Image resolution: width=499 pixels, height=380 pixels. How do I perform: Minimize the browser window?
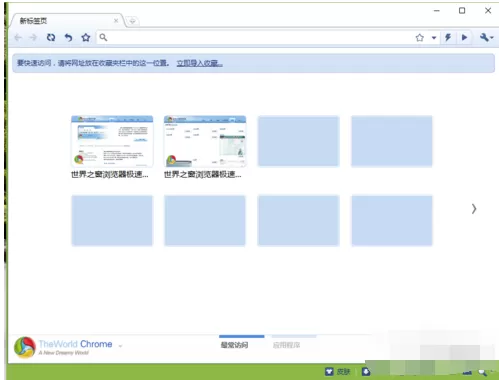(437, 11)
